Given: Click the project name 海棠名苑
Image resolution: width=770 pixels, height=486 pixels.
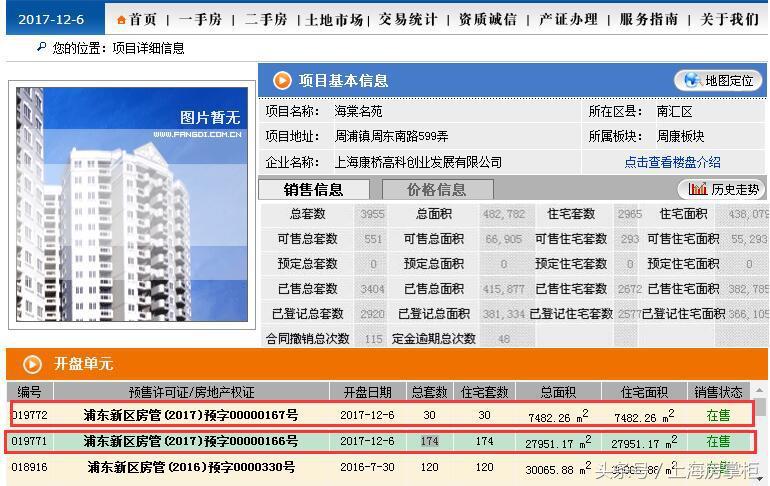Looking at the screenshot, I should pos(358,111).
